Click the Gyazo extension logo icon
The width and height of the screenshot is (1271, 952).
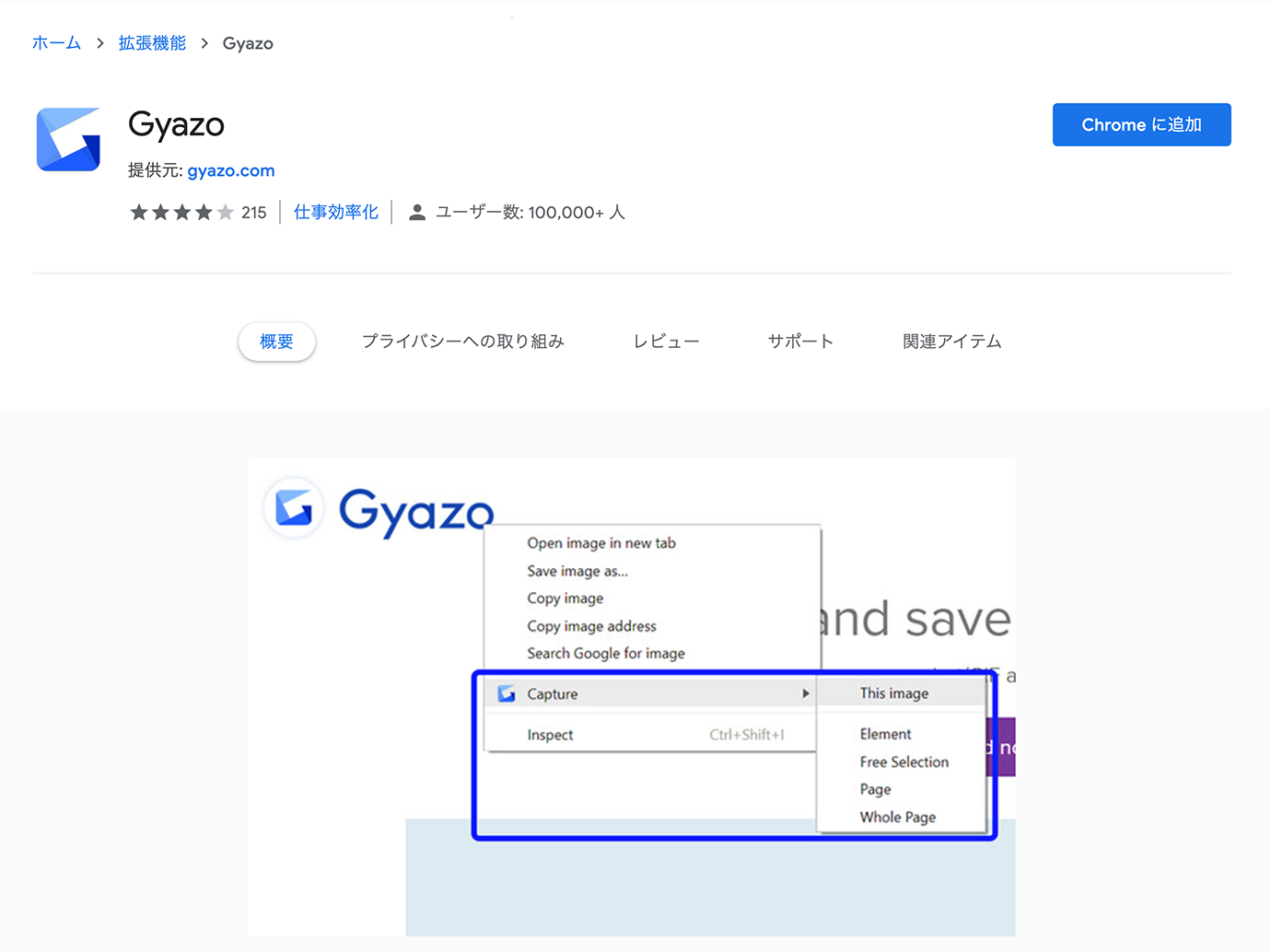(x=68, y=140)
